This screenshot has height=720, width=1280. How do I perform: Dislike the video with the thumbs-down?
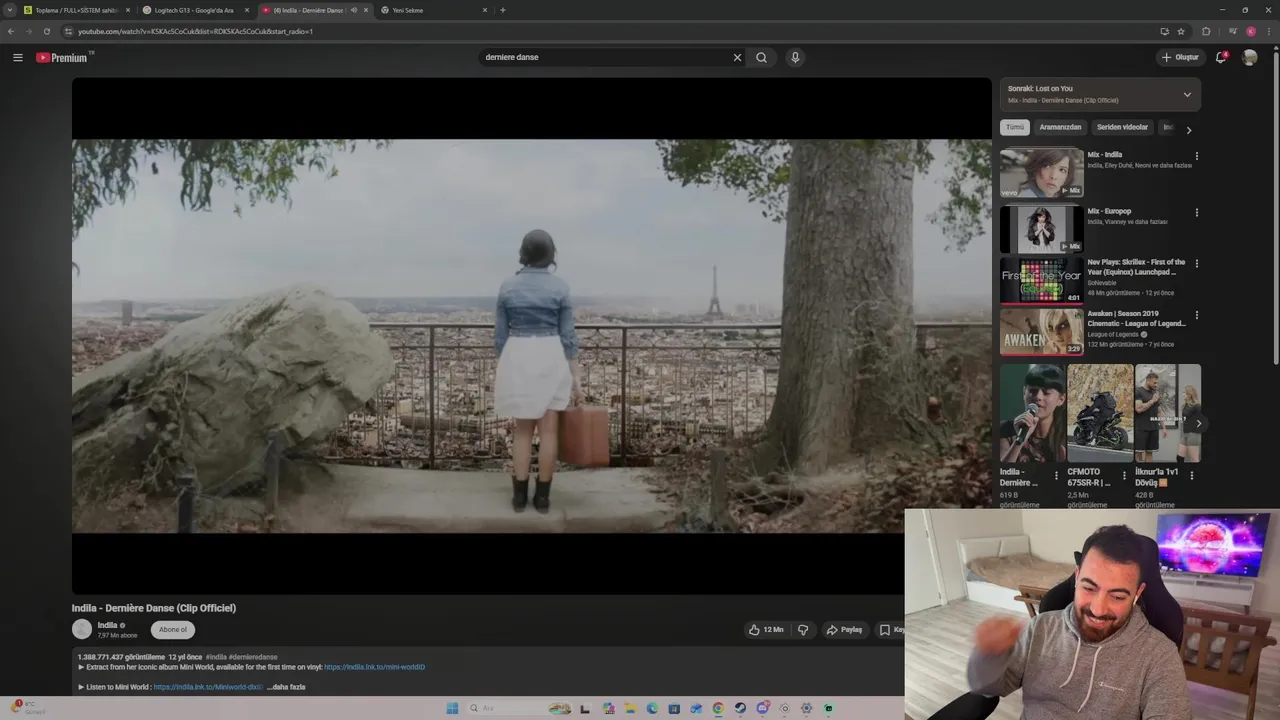tap(803, 630)
